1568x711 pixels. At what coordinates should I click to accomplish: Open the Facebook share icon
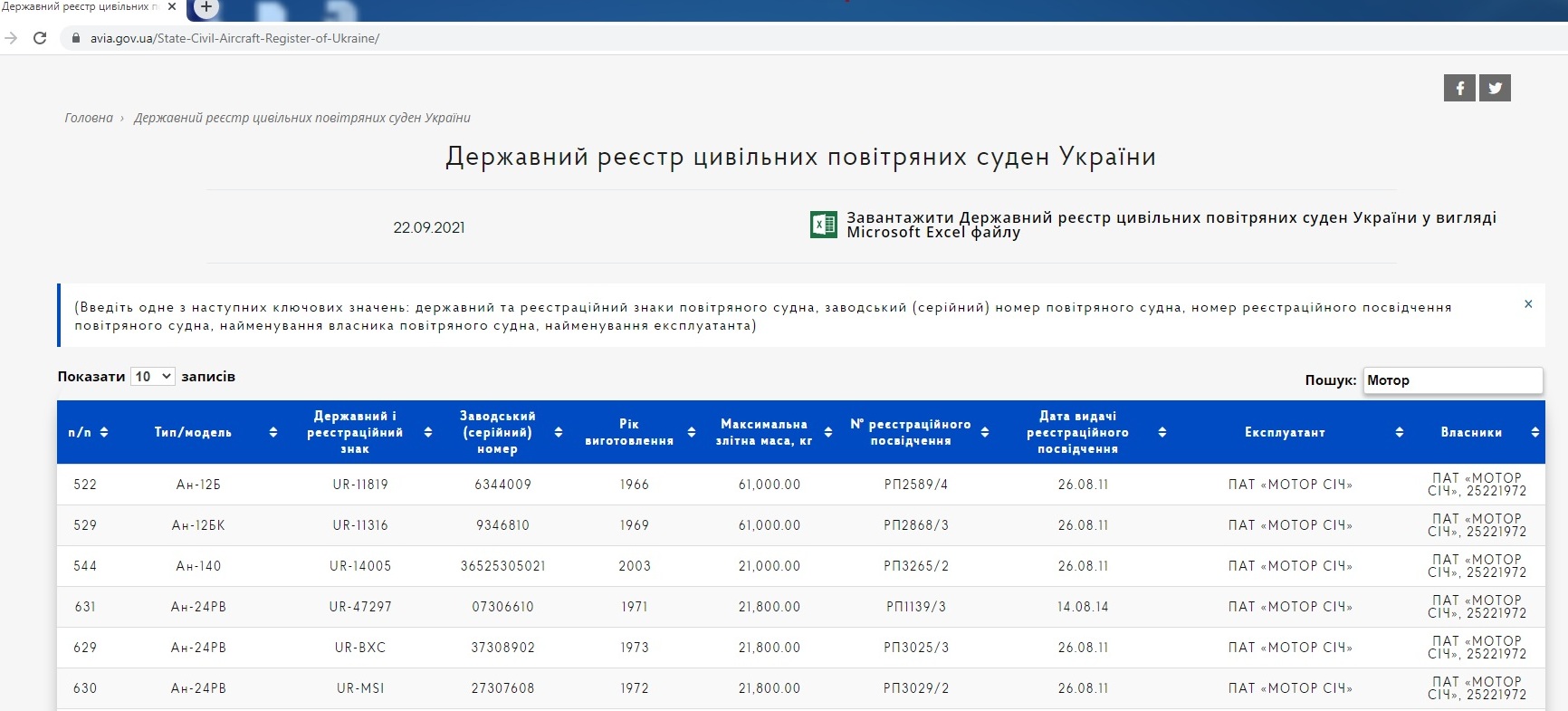coord(1458,88)
